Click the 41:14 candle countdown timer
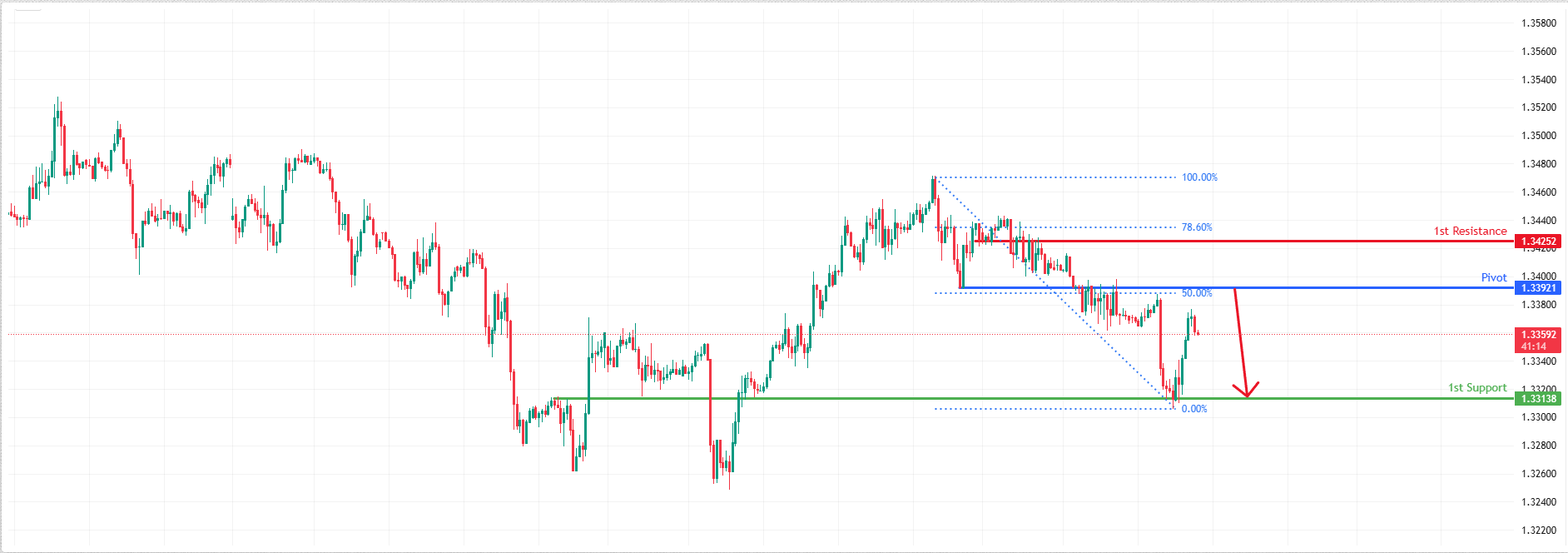The image size is (1568, 553). coord(1534,346)
